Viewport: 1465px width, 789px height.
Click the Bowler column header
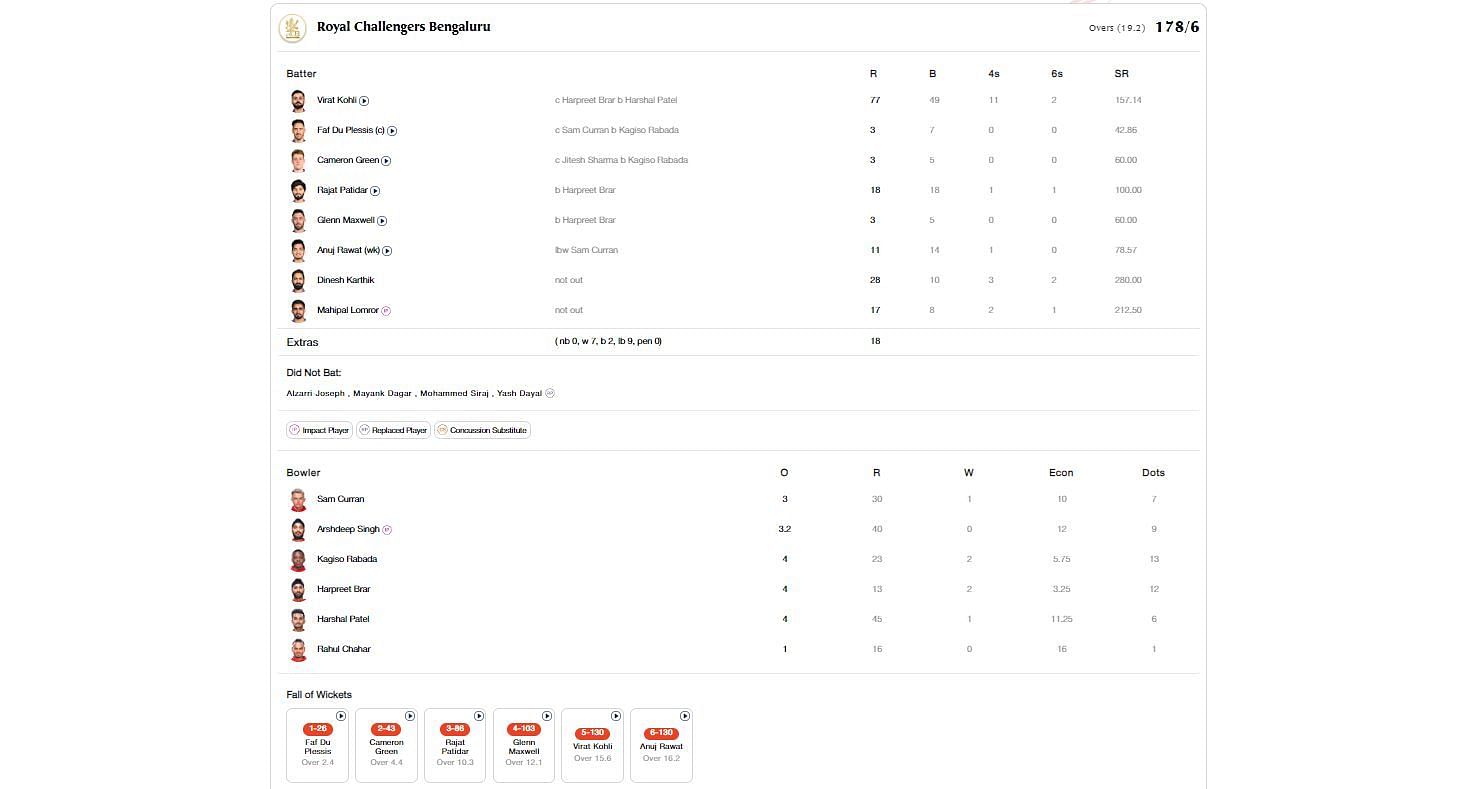(303, 473)
